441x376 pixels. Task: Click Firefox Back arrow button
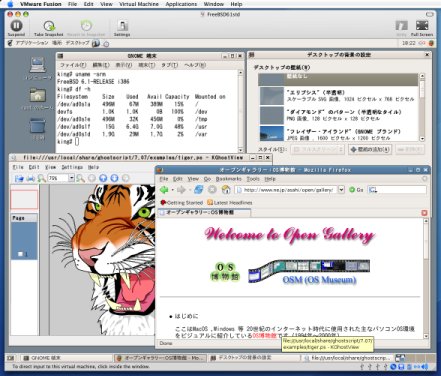[164, 190]
